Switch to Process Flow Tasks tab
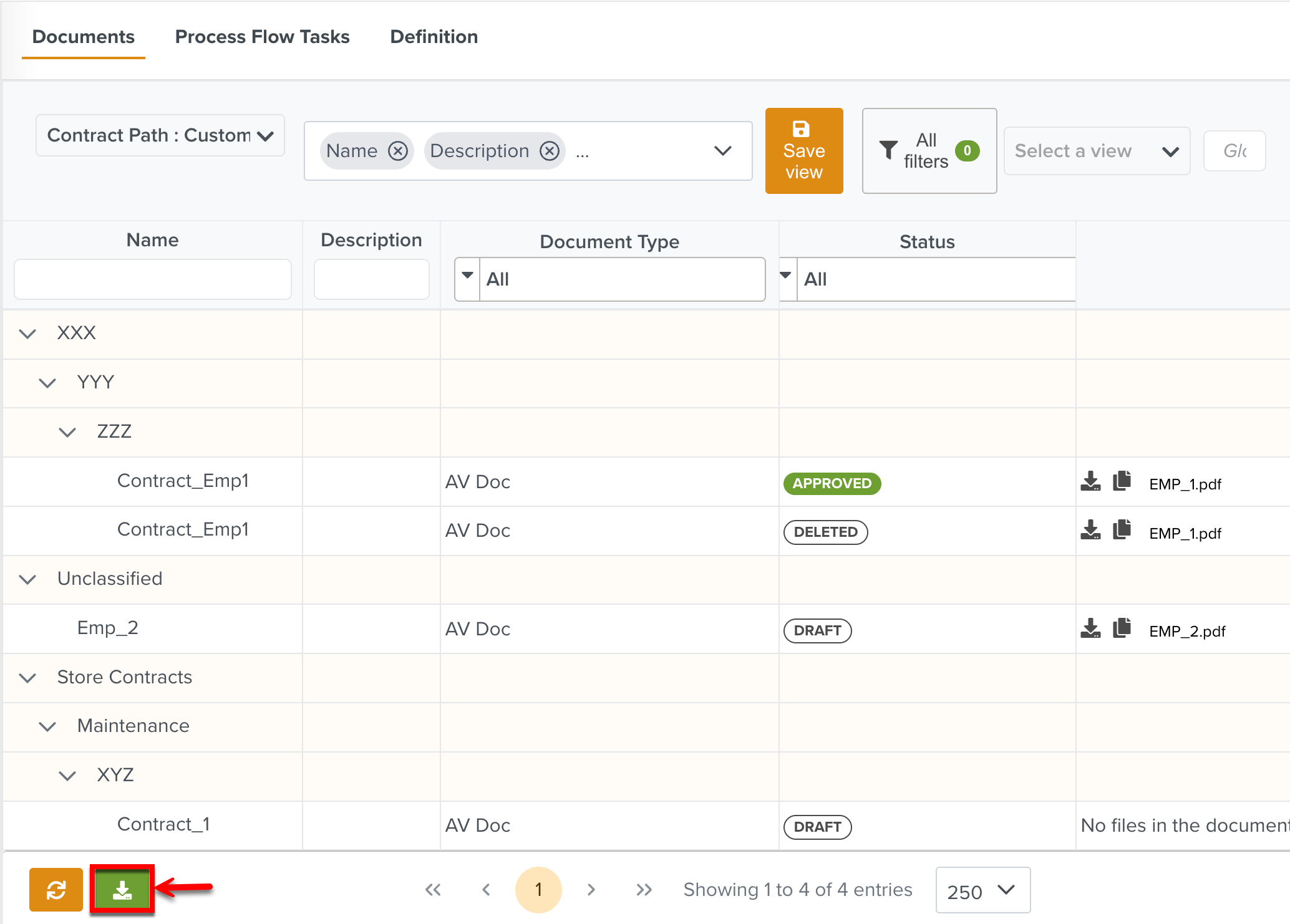This screenshot has width=1290, height=924. 262,37
